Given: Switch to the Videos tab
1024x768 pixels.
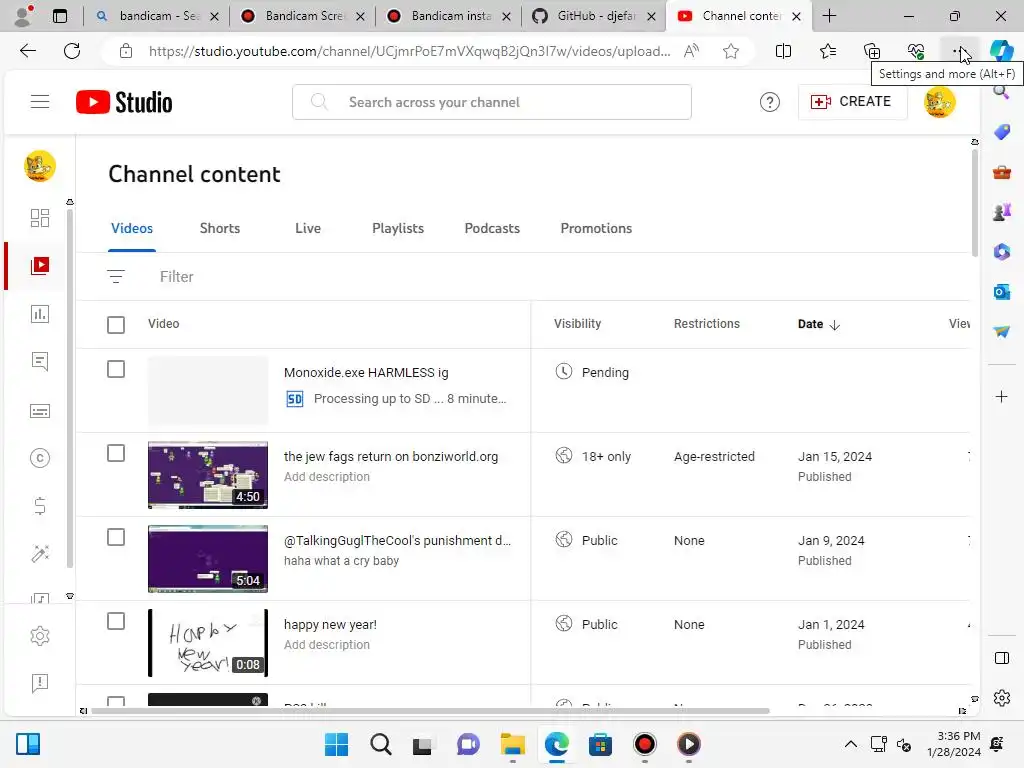Looking at the screenshot, I should point(132,229).
